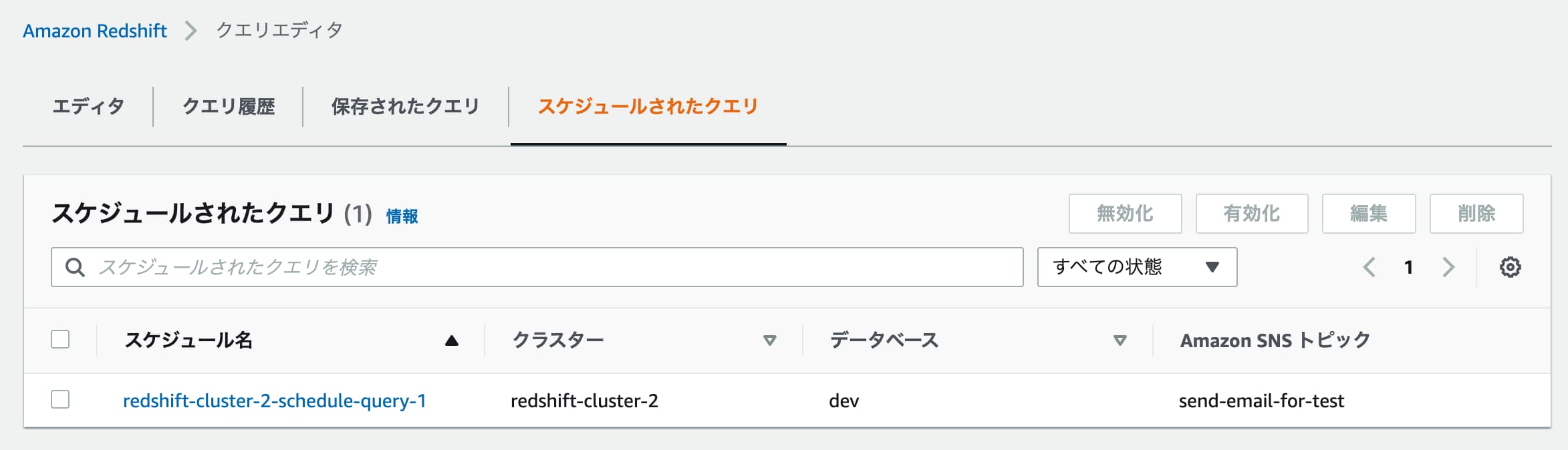Sort by スケジュール名 using the ascending arrow
Screen dimensions: 1568x450
(451, 341)
